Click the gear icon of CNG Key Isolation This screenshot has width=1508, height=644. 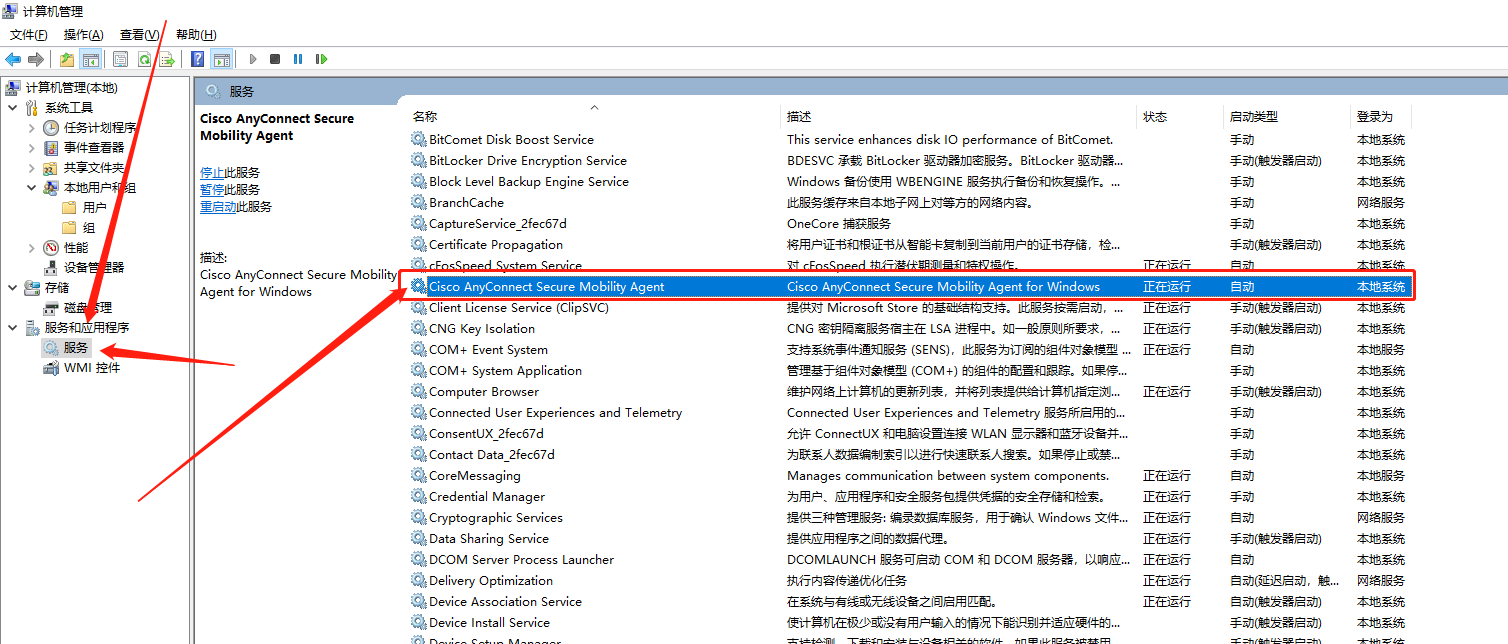click(x=418, y=328)
